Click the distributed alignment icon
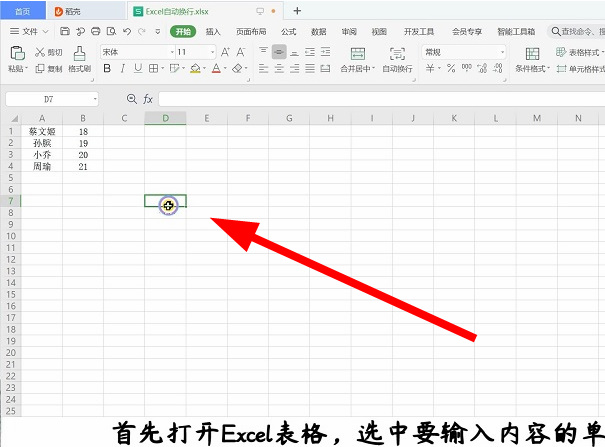This screenshot has width=605, height=447. (326, 69)
